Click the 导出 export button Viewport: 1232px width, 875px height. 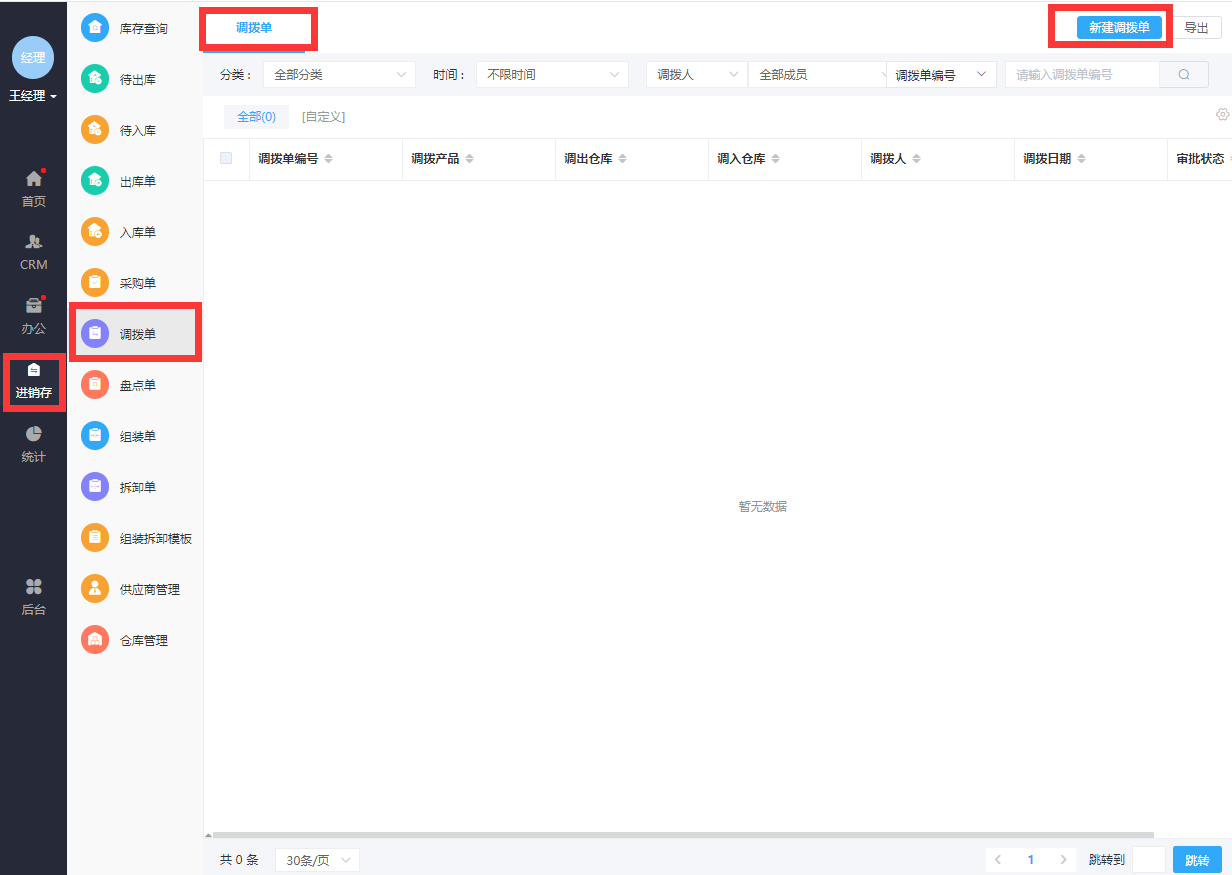click(1196, 27)
